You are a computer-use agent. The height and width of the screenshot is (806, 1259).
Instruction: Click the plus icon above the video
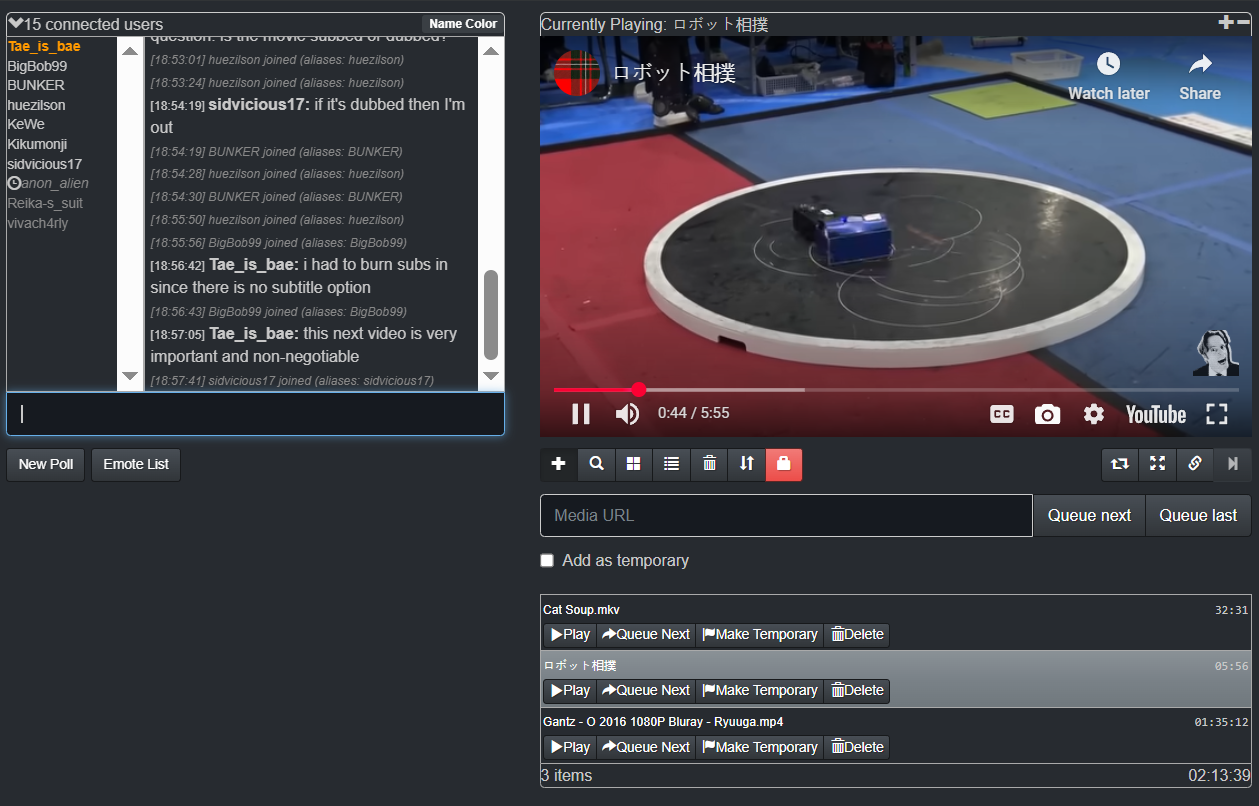pos(1226,22)
